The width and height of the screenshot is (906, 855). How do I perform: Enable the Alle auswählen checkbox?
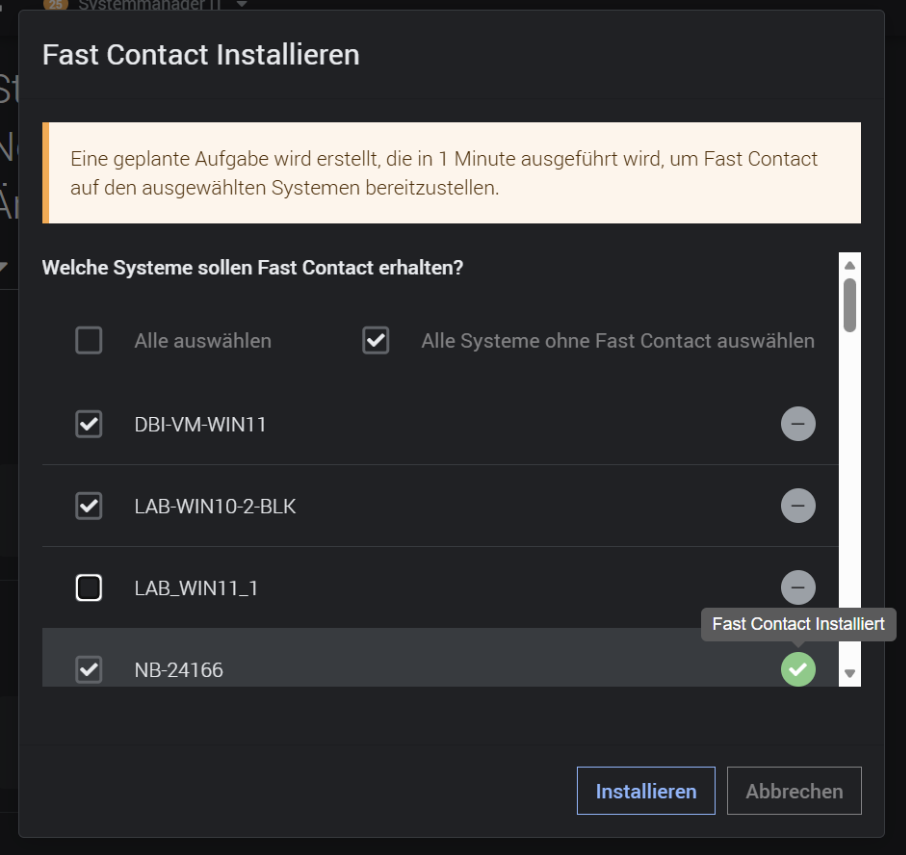tap(88, 340)
